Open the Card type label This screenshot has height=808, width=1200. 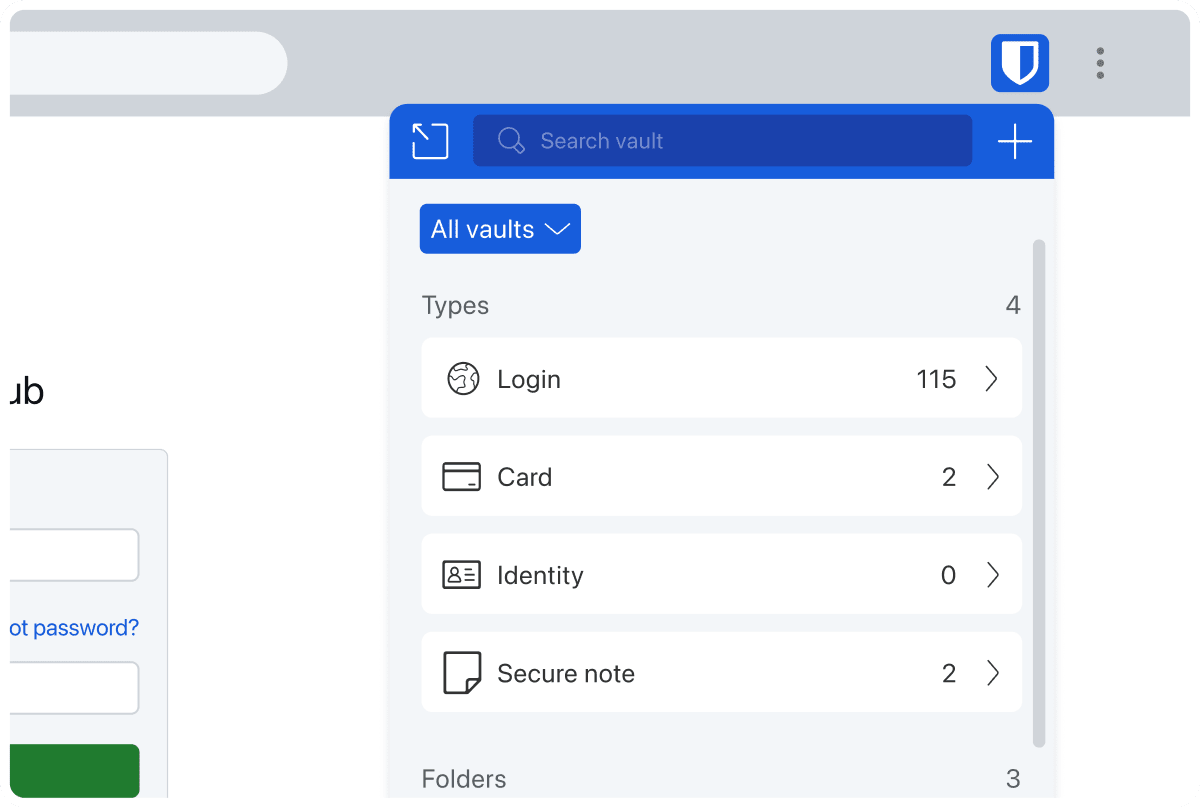point(524,477)
